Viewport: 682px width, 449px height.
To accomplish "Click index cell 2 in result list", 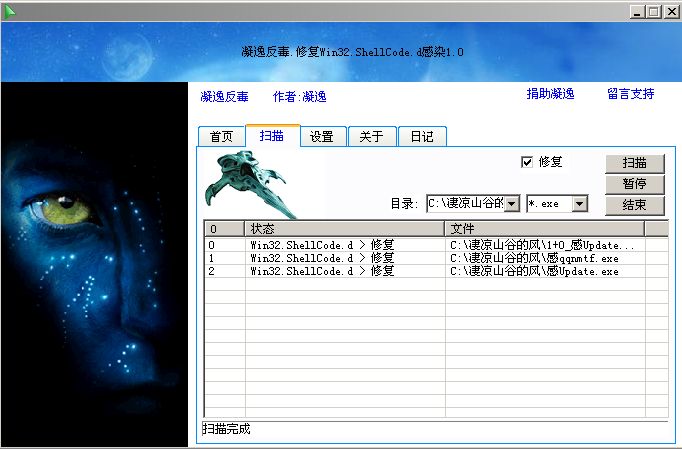I will tap(212, 271).
